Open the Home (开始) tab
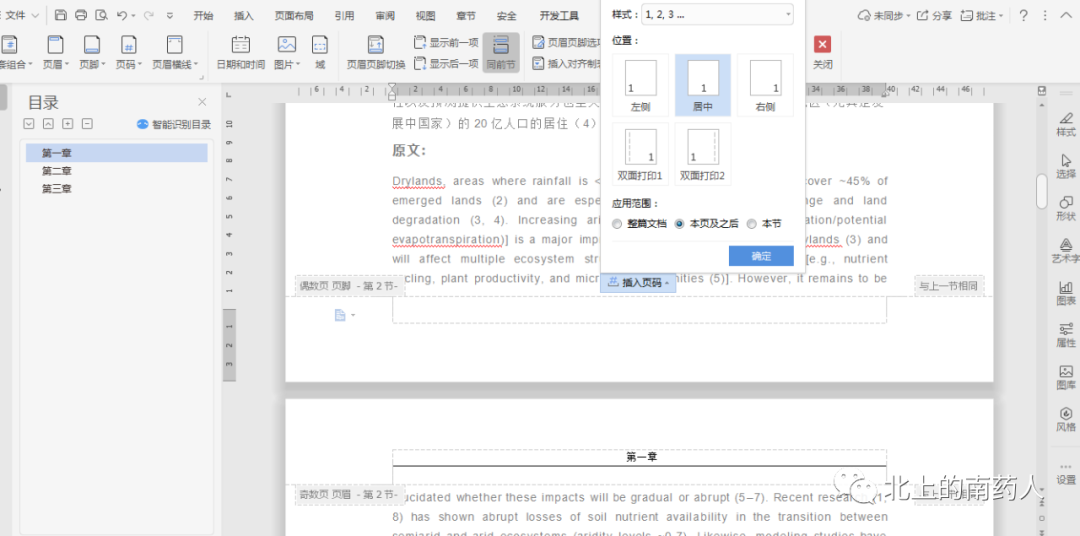Viewport: 1080px width, 536px height. (x=203, y=15)
